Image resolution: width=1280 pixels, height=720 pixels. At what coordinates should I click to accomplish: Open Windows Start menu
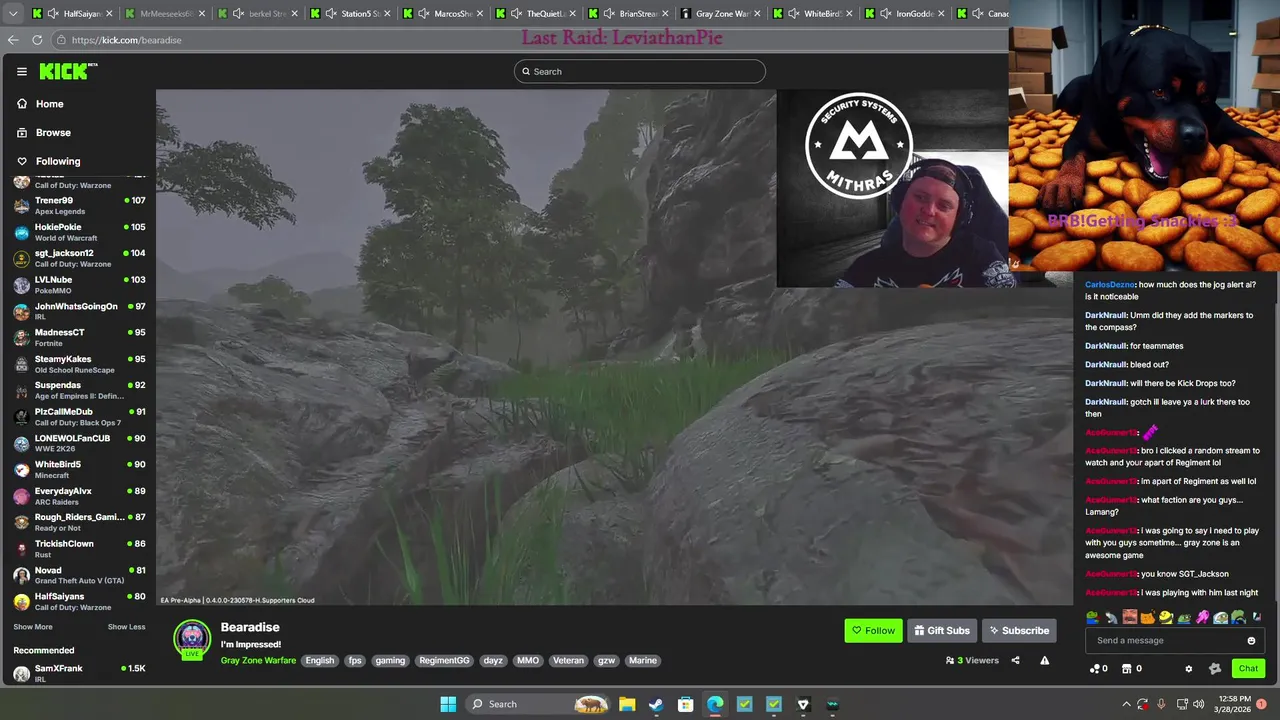[x=448, y=704]
